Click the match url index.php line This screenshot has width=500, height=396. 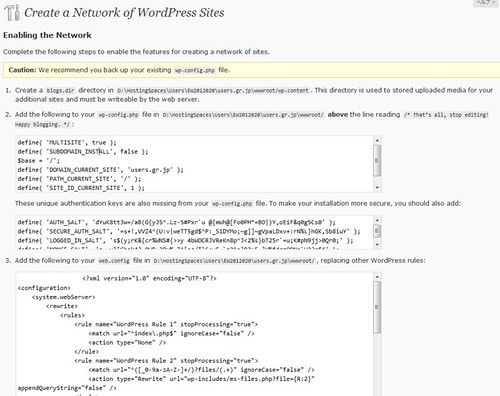171,333
